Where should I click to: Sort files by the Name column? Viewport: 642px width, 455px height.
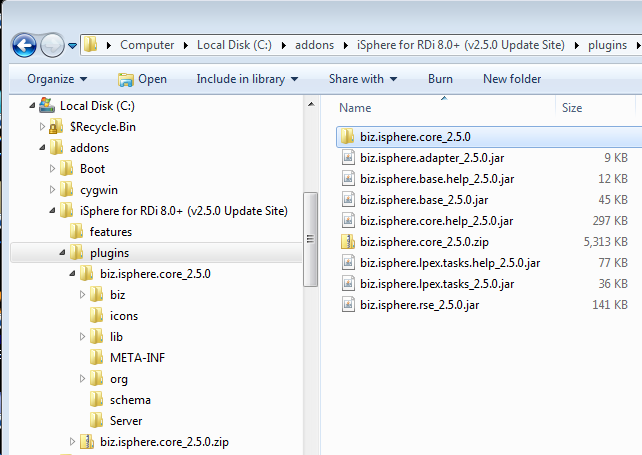tap(355, 108)
